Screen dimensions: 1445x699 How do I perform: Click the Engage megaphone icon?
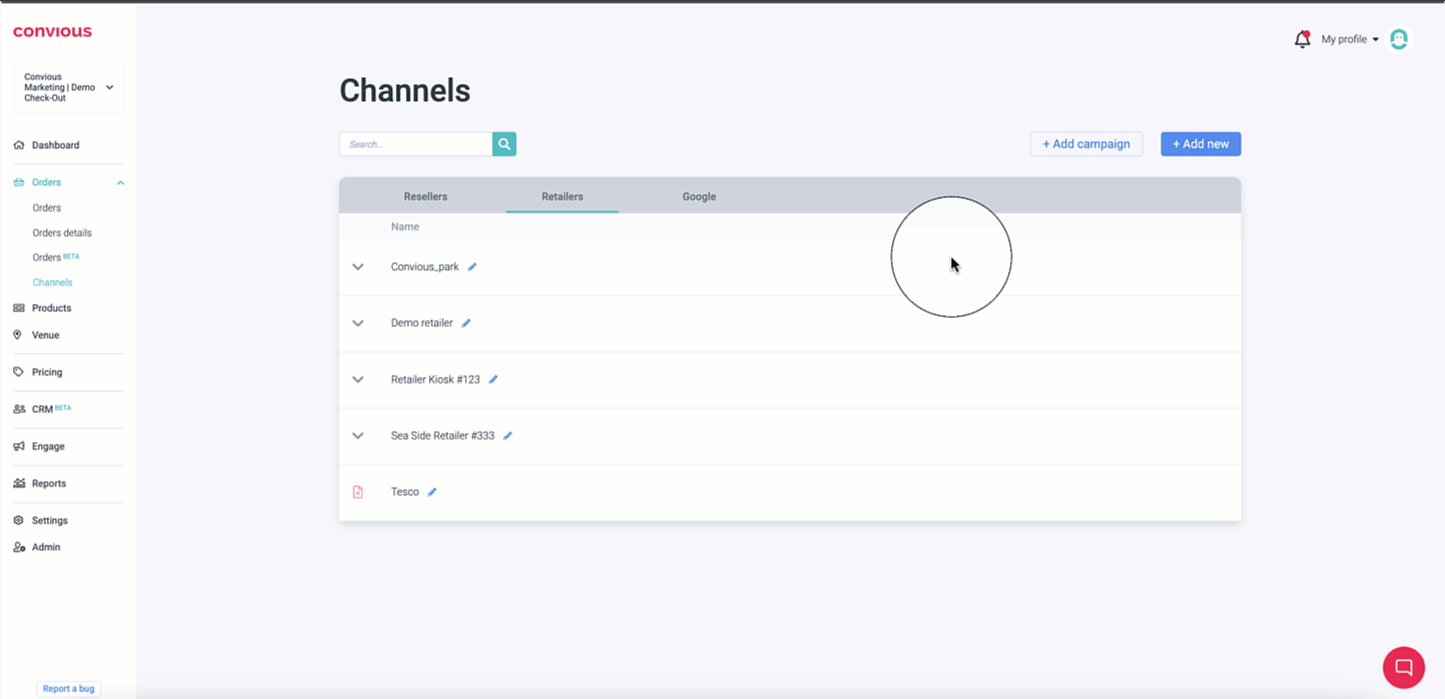click(19, 446)
